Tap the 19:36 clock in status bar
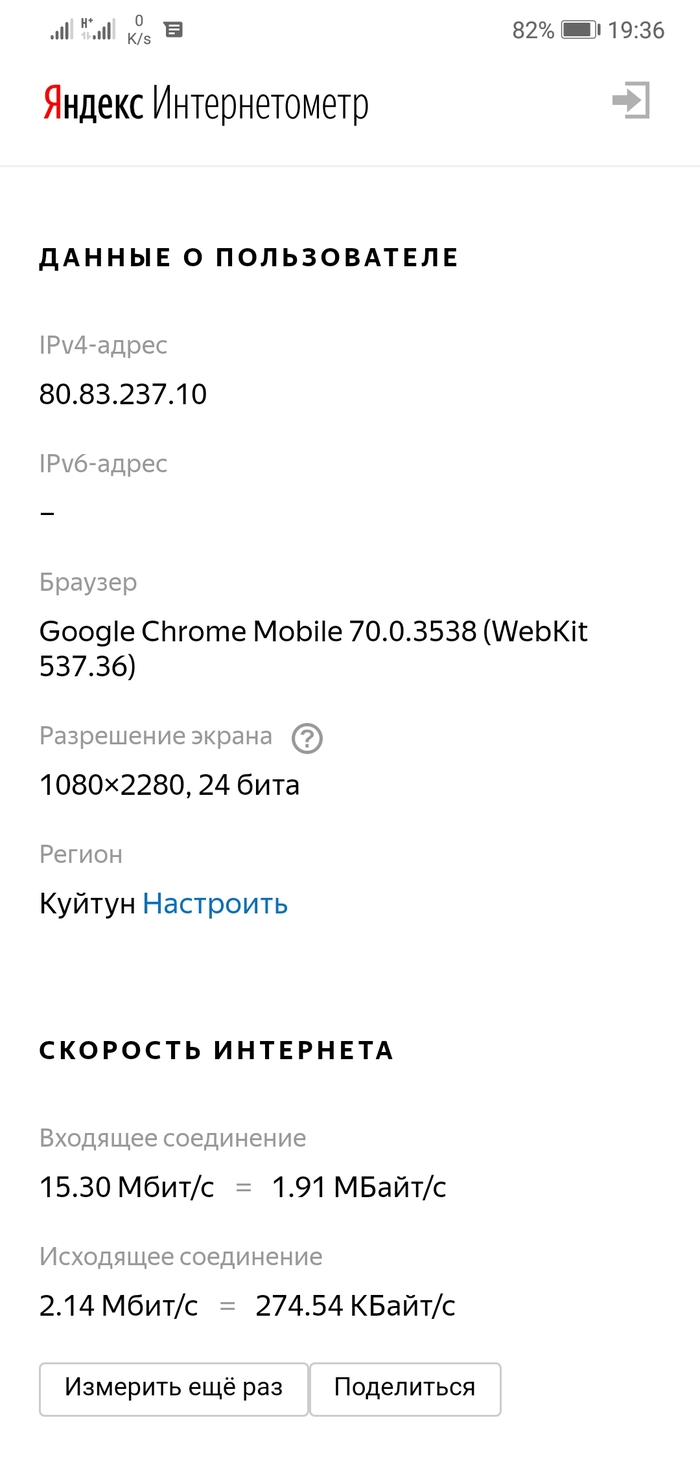The height and width of the screenshot is (1477, 700). coord(636,30)
